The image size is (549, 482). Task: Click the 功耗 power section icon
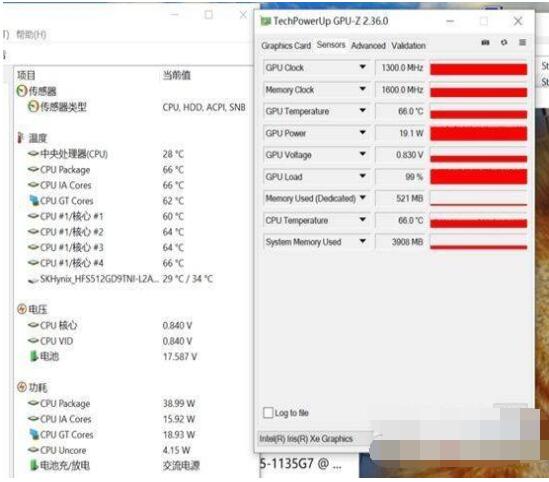[22, 387]
